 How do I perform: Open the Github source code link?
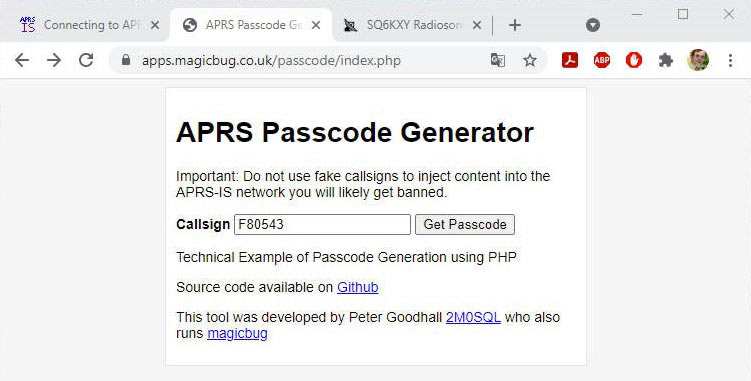click(358, 287)
